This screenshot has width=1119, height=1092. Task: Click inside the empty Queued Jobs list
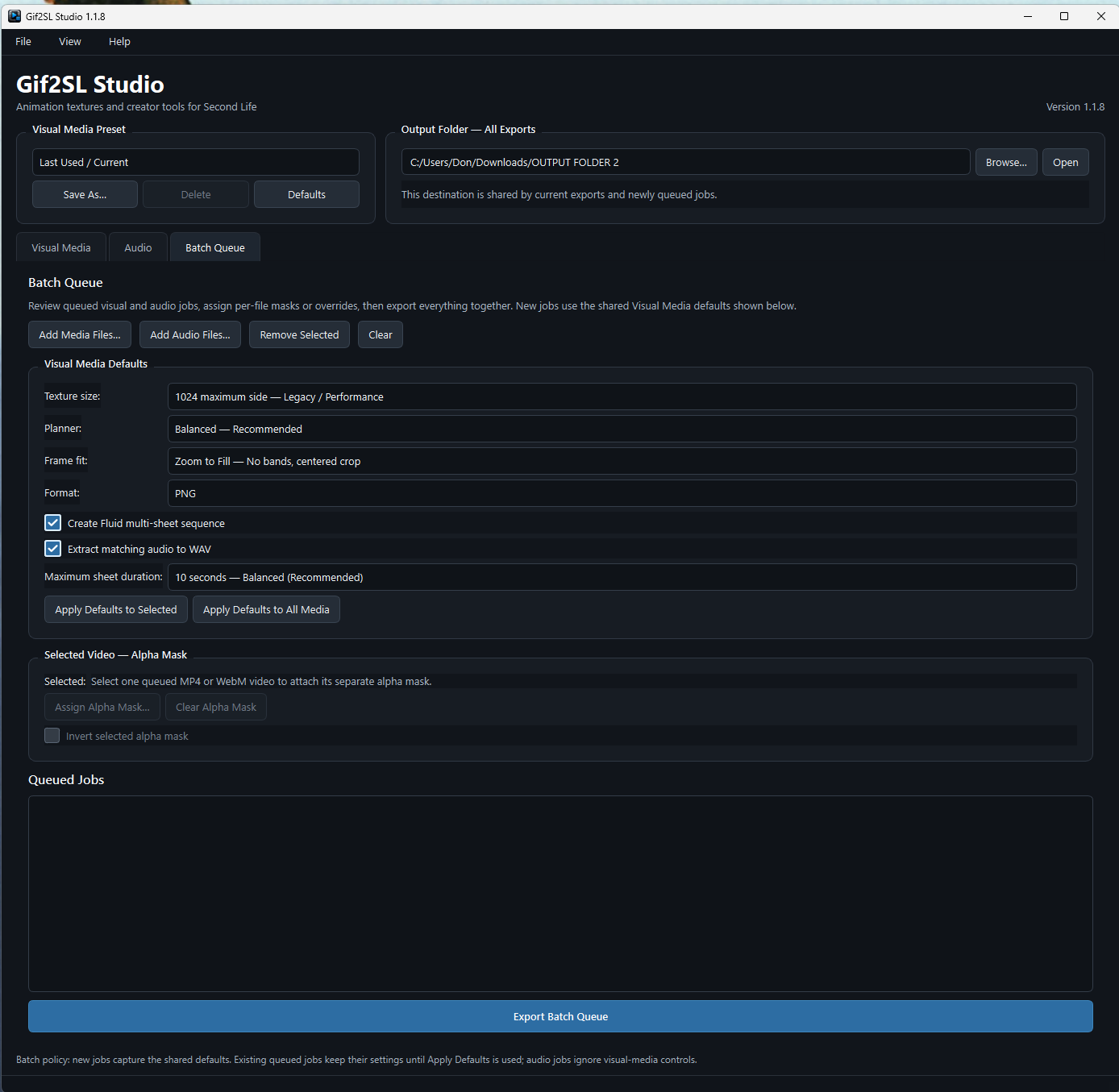point(560,894)
